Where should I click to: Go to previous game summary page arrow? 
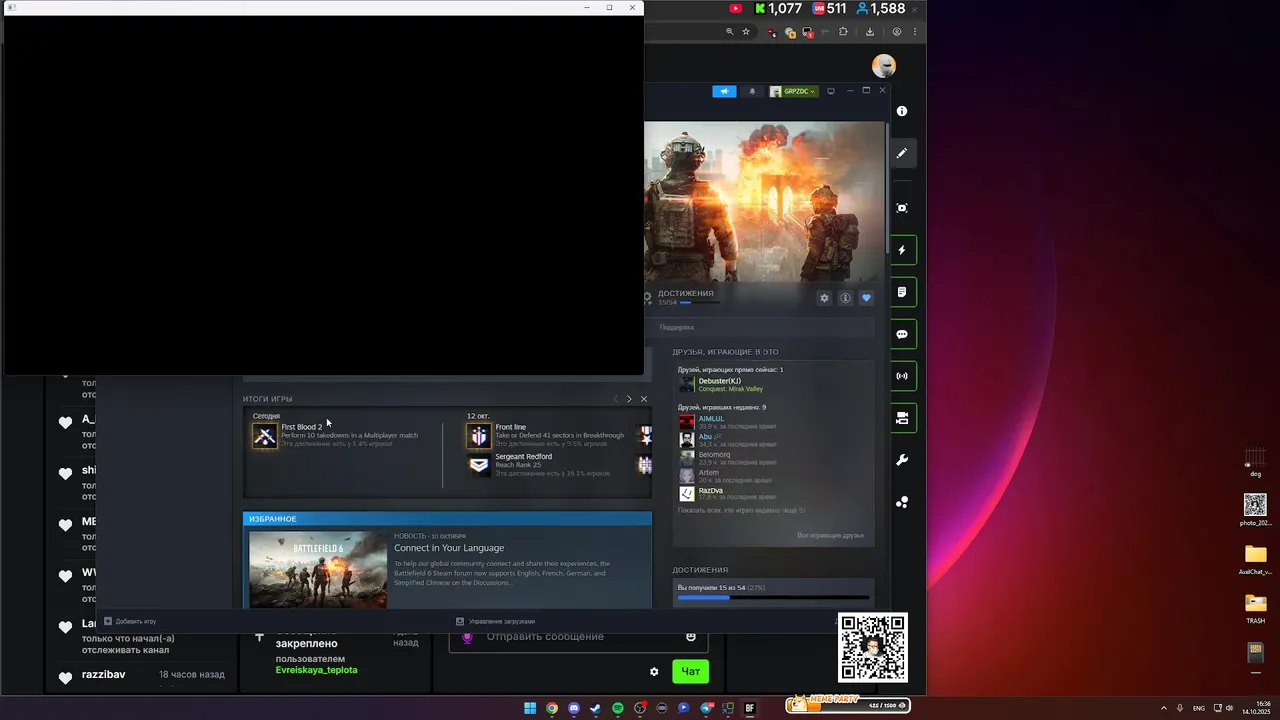(x=615, y=399)
